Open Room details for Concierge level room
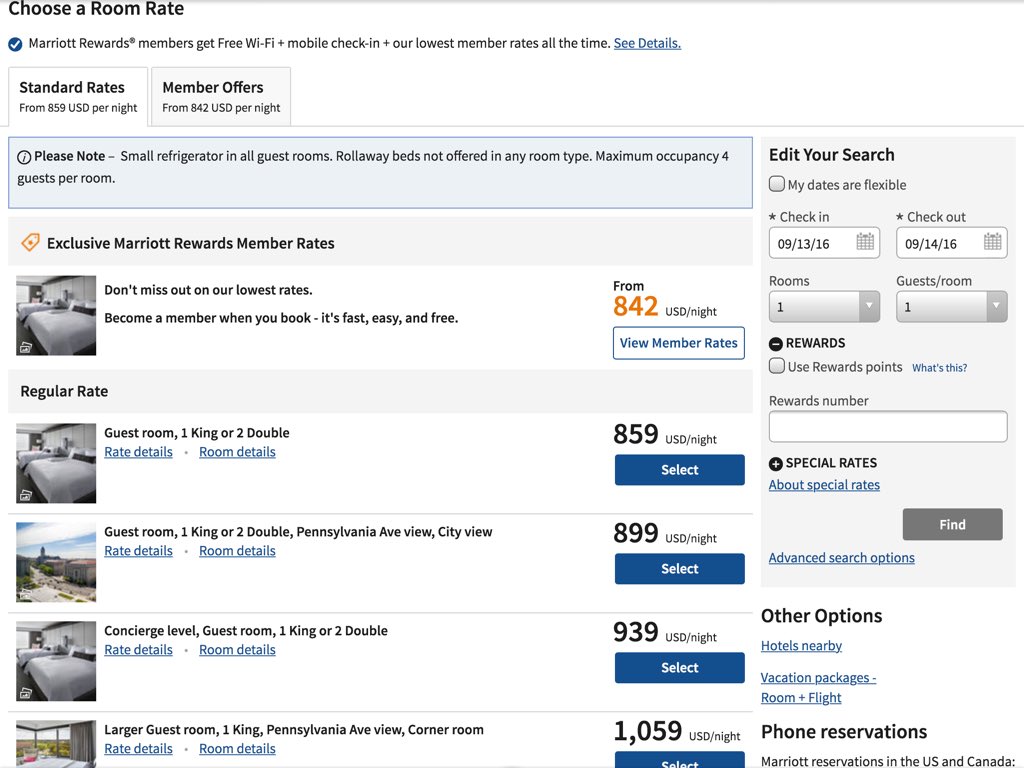This screenshot has width=1024, height=768. click(237, 650)
